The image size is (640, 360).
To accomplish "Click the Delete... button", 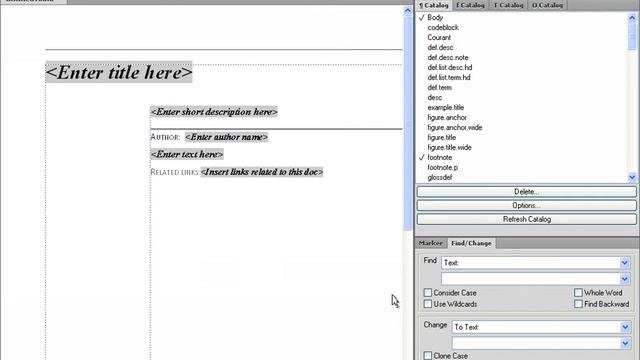I will [x=527, y=191].
